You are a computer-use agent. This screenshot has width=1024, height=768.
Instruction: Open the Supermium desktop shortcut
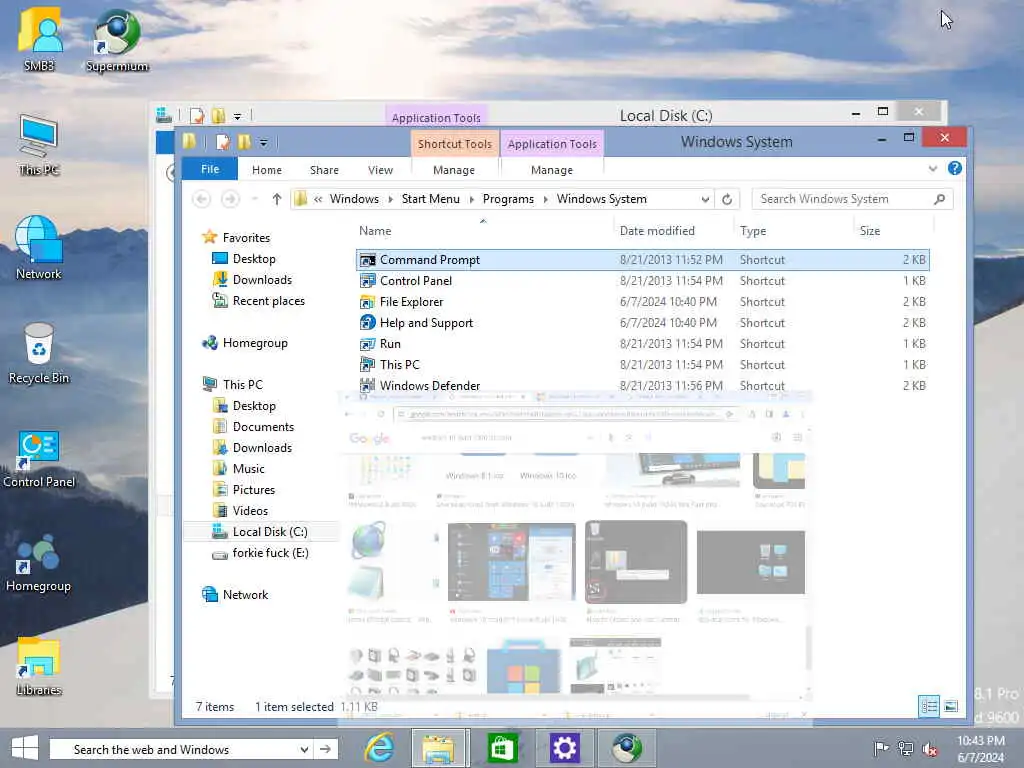coord(117,40)
